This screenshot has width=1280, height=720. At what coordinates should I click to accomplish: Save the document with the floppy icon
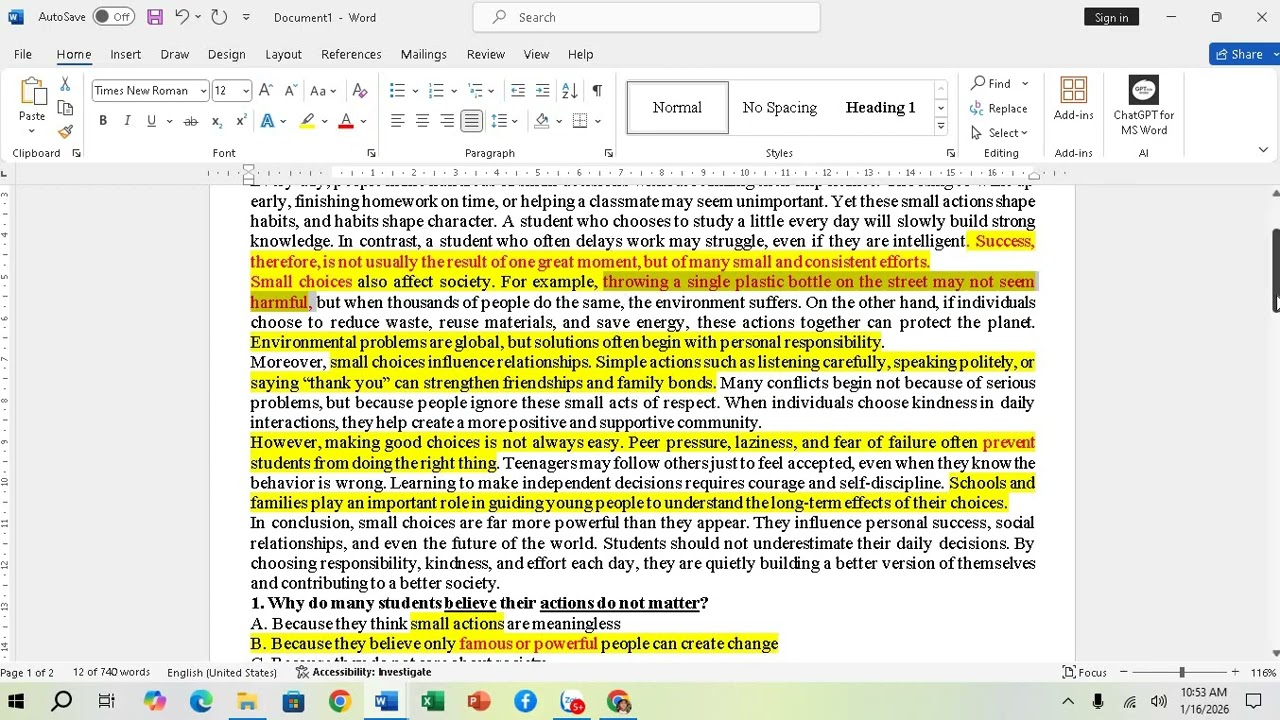click(x=154, y=17)
